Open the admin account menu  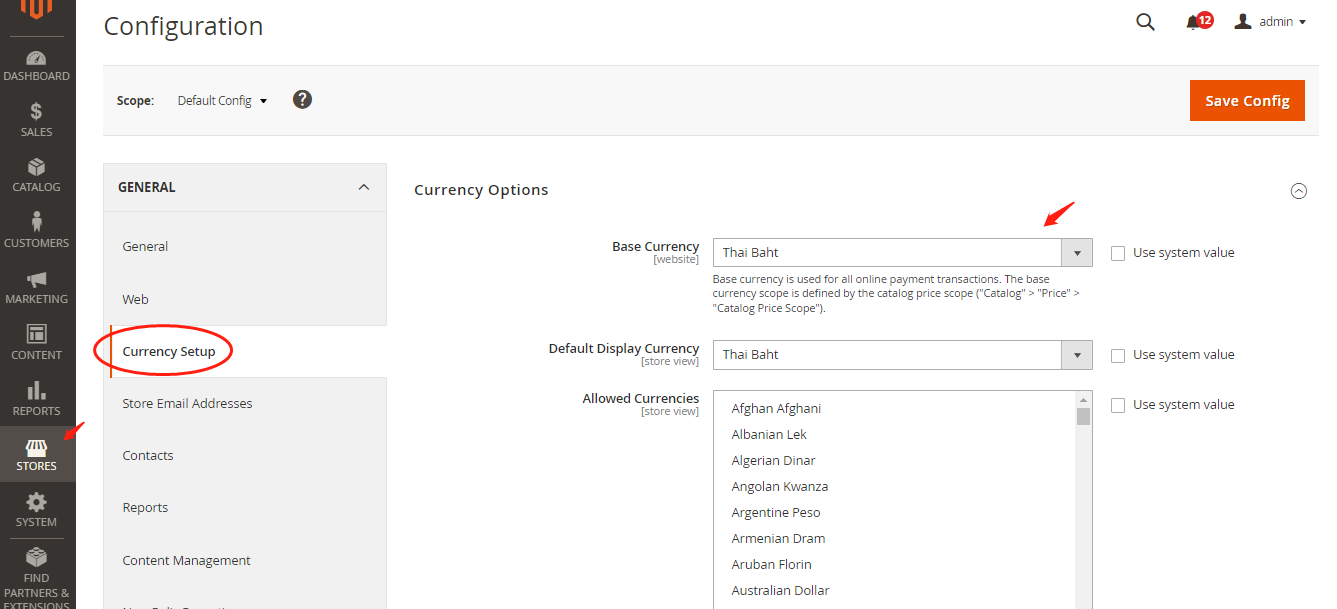click(1270, 21)
